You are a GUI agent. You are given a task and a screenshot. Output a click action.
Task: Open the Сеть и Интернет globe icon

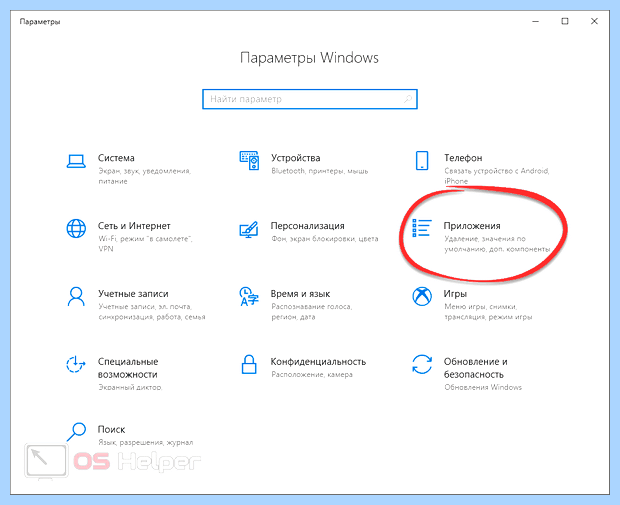(x=76, y=229)
